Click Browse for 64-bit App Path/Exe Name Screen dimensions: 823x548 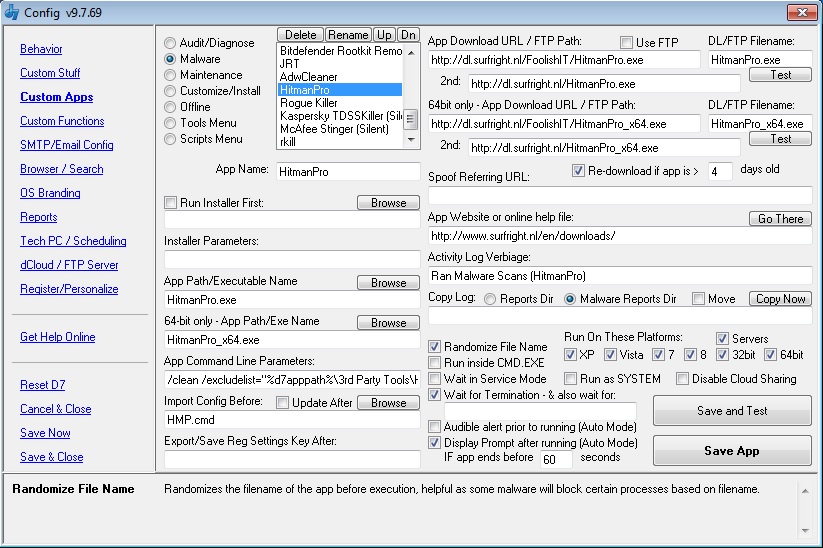388,322
